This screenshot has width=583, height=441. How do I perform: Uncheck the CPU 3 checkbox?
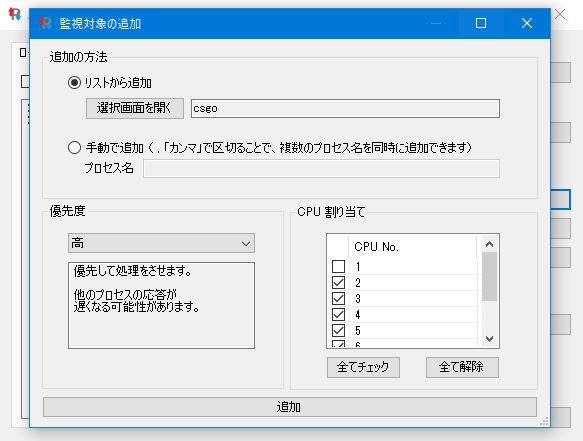[338, 299]
